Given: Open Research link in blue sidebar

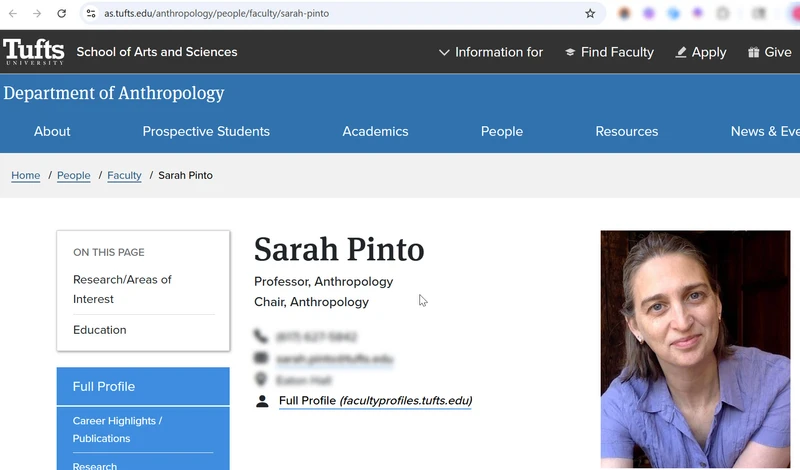Looking at the screenshot, I should coord(95,466).
